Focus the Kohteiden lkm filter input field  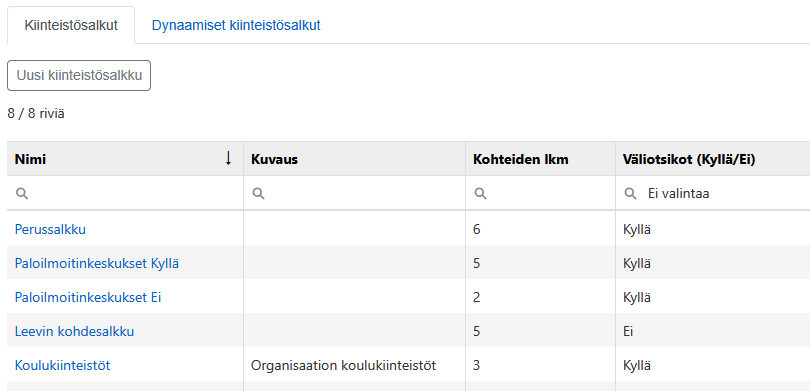[x=540, y=194]
